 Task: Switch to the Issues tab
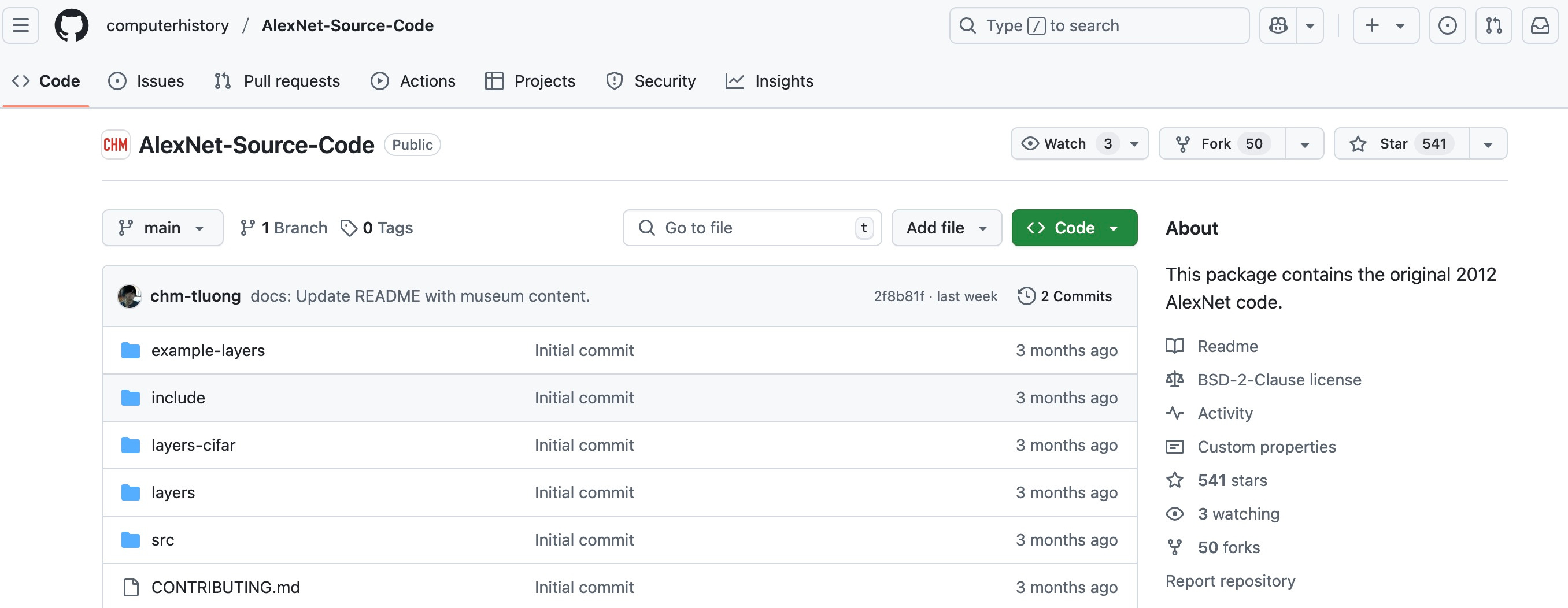[x=146, y=81]
